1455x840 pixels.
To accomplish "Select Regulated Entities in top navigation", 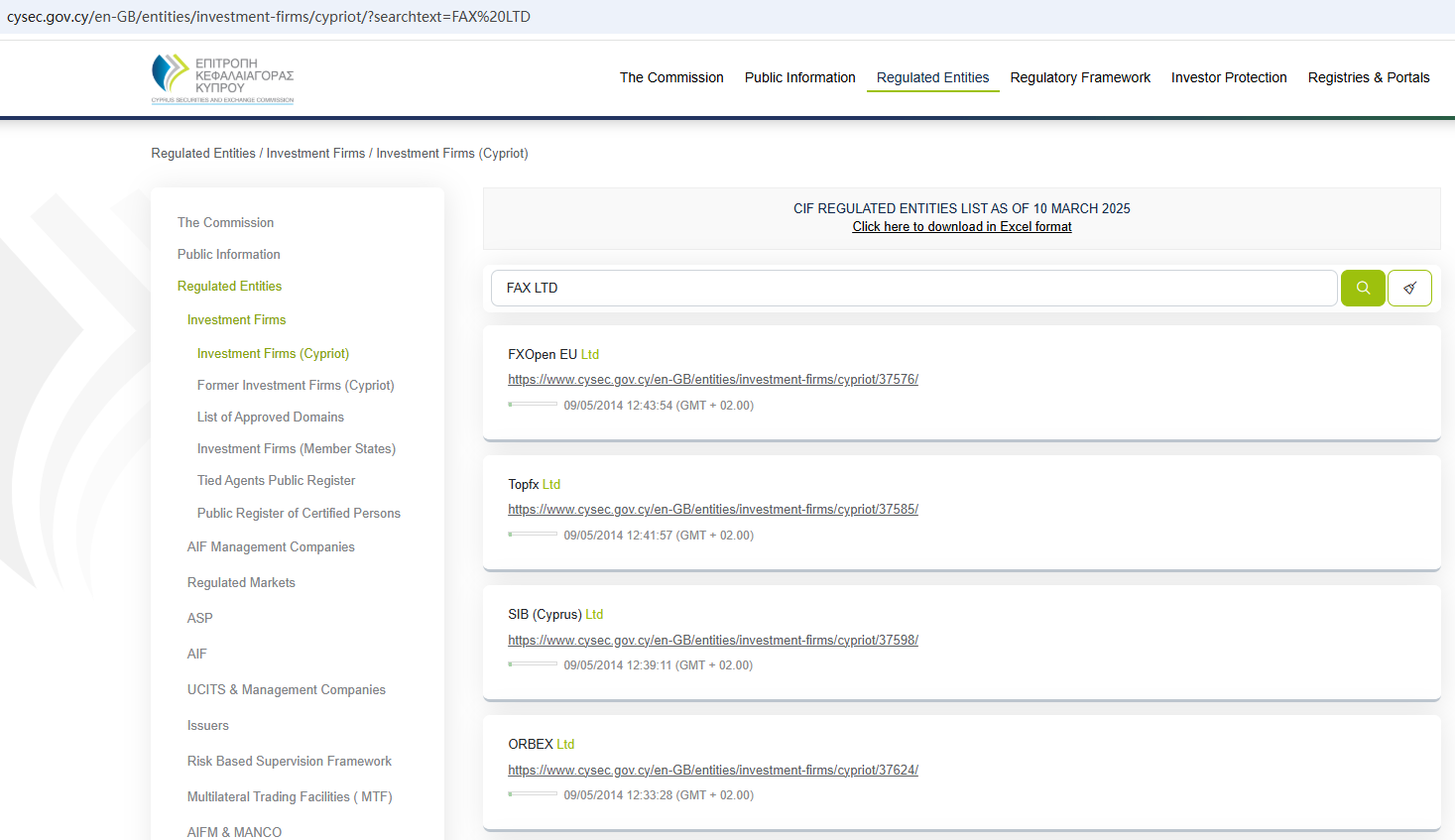I will tap(932, 77).
